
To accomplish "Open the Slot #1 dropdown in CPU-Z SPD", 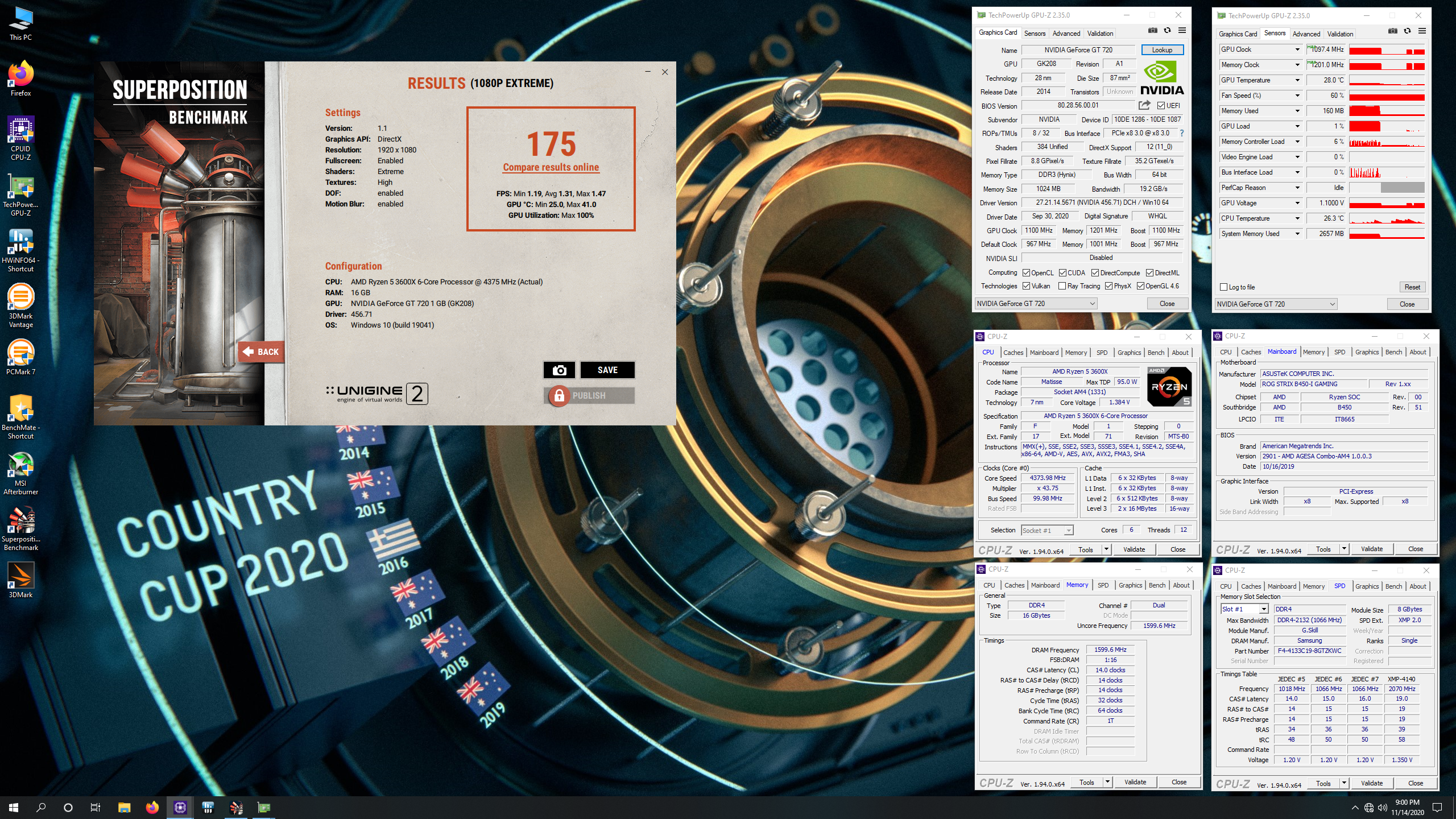I will tap(1244, 609).
